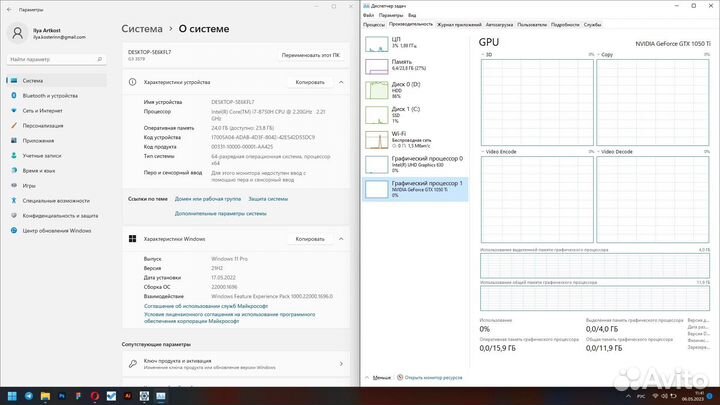The image size is (720, 405).
Task: Open Дополнительные параметры системы link
Action: [x=220, y=214]
